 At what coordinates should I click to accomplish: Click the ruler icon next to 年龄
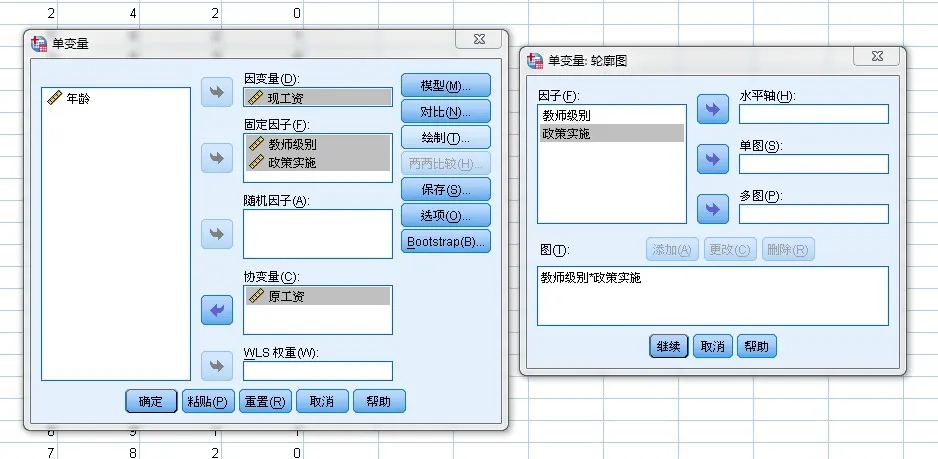54,98
